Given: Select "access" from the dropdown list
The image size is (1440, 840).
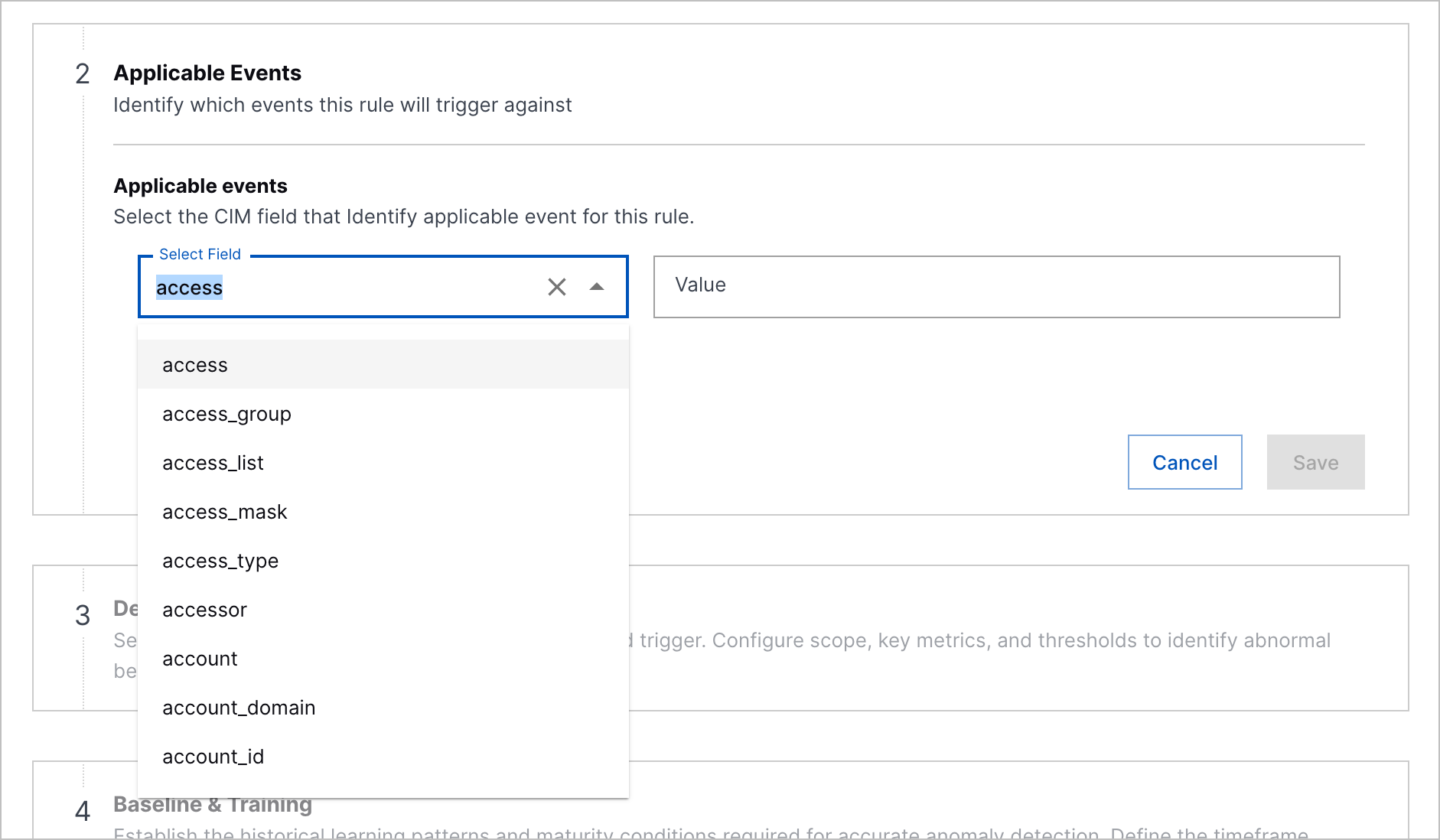Looking at the screenshot, I should coord(195,365).
